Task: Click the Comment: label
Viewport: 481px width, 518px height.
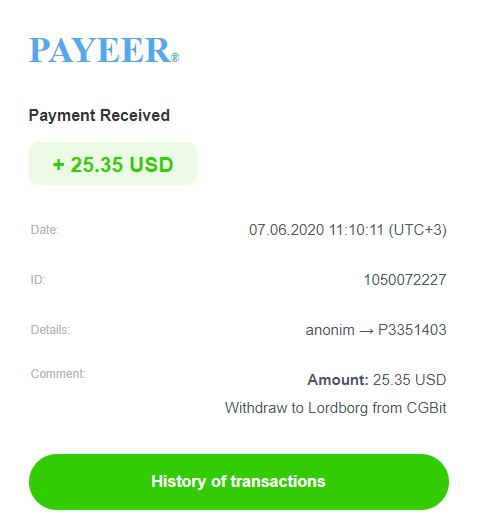Action: pyautogui.click(x=58, y=374)
